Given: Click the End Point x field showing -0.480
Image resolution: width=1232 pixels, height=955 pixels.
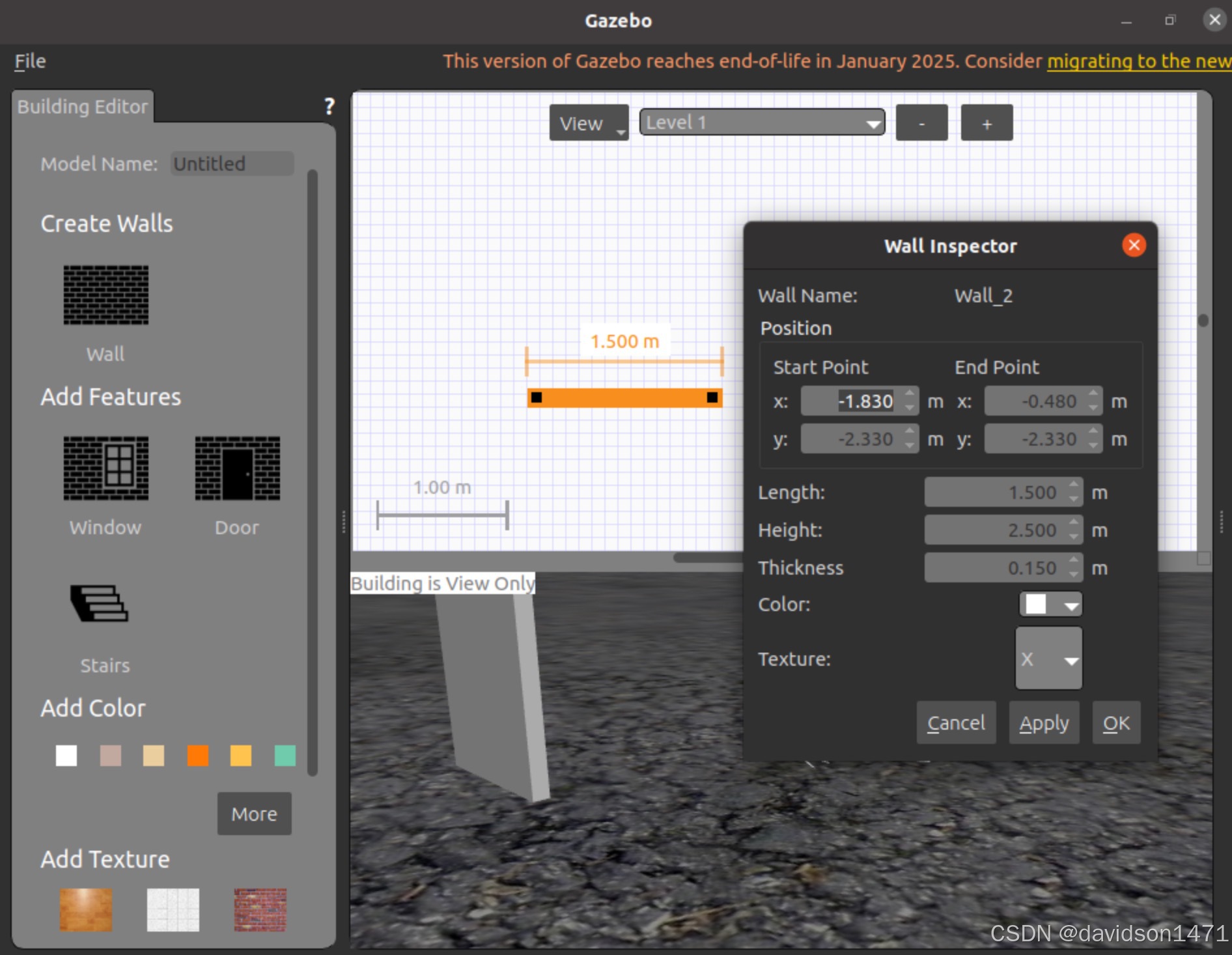Looking at the screenshot, I should (1043, 401).
